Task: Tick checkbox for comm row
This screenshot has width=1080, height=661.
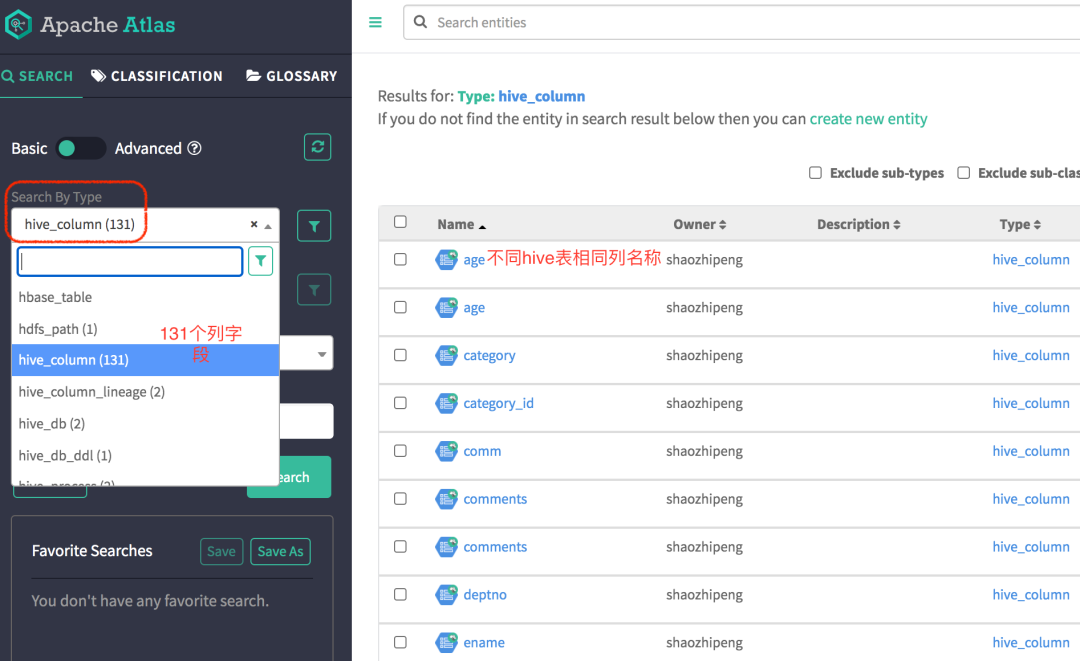Action: coord(400,451)
